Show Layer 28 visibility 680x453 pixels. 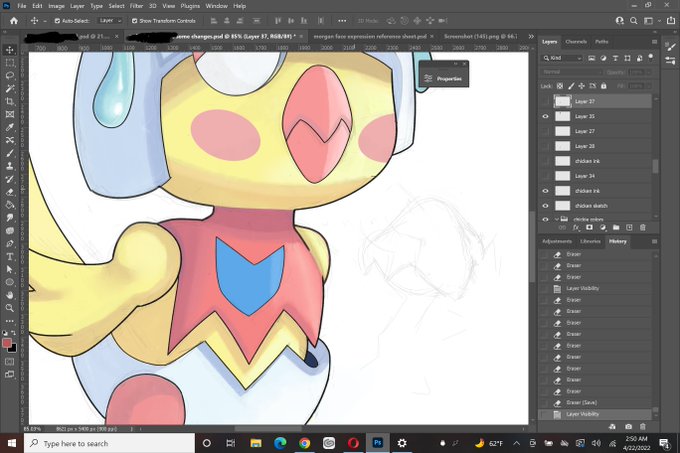coord(546,146)
